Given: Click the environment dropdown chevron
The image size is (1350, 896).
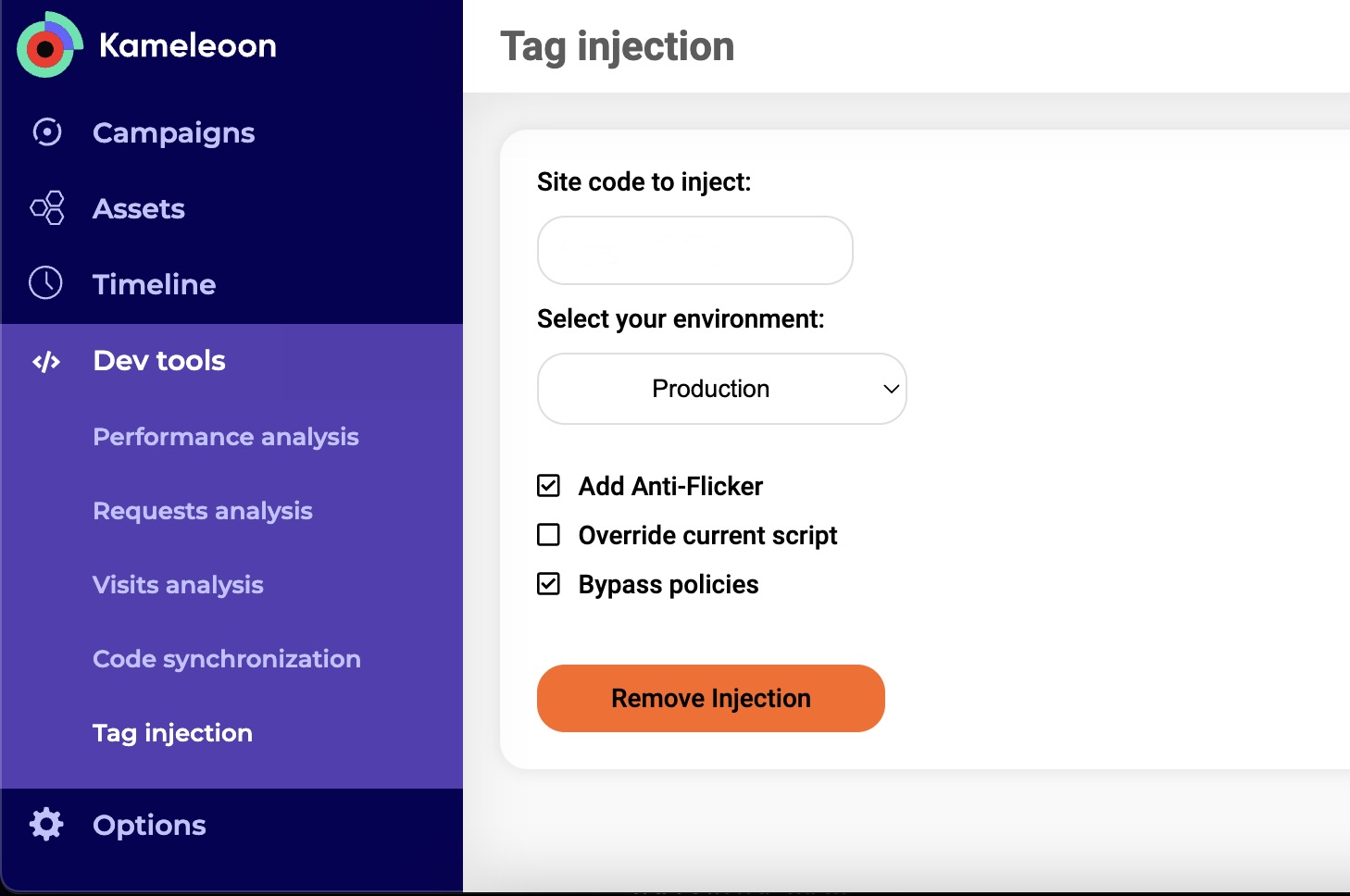Looking at the screenshot, I should coord(890,389).
